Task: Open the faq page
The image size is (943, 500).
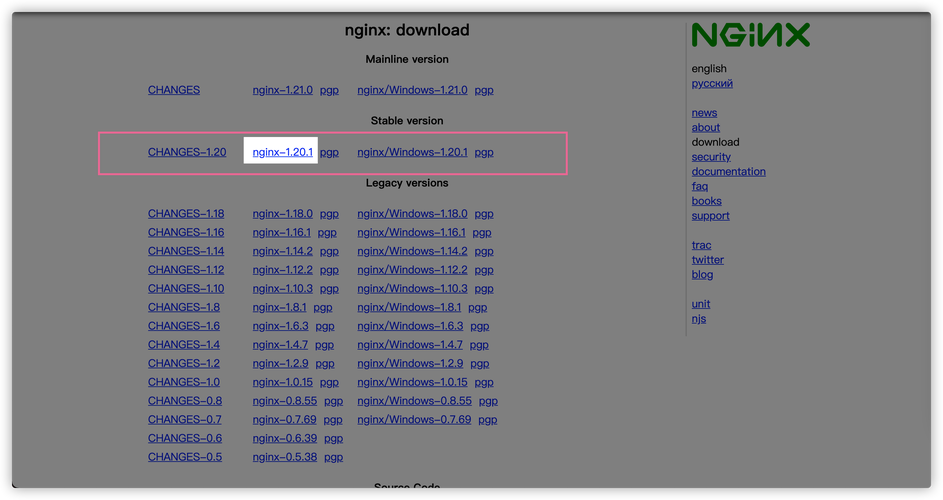Action: [x=699, y=187]
